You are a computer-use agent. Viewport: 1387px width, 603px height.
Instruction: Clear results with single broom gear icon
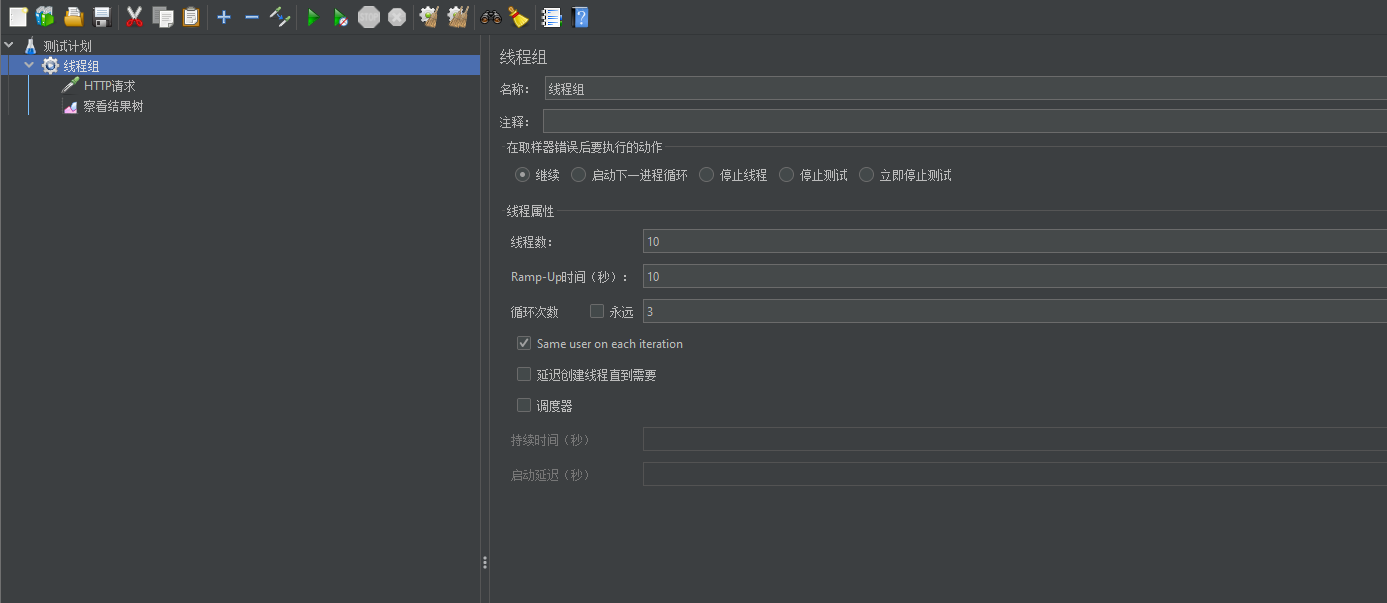pyautogui.click(x=429, y=16)
